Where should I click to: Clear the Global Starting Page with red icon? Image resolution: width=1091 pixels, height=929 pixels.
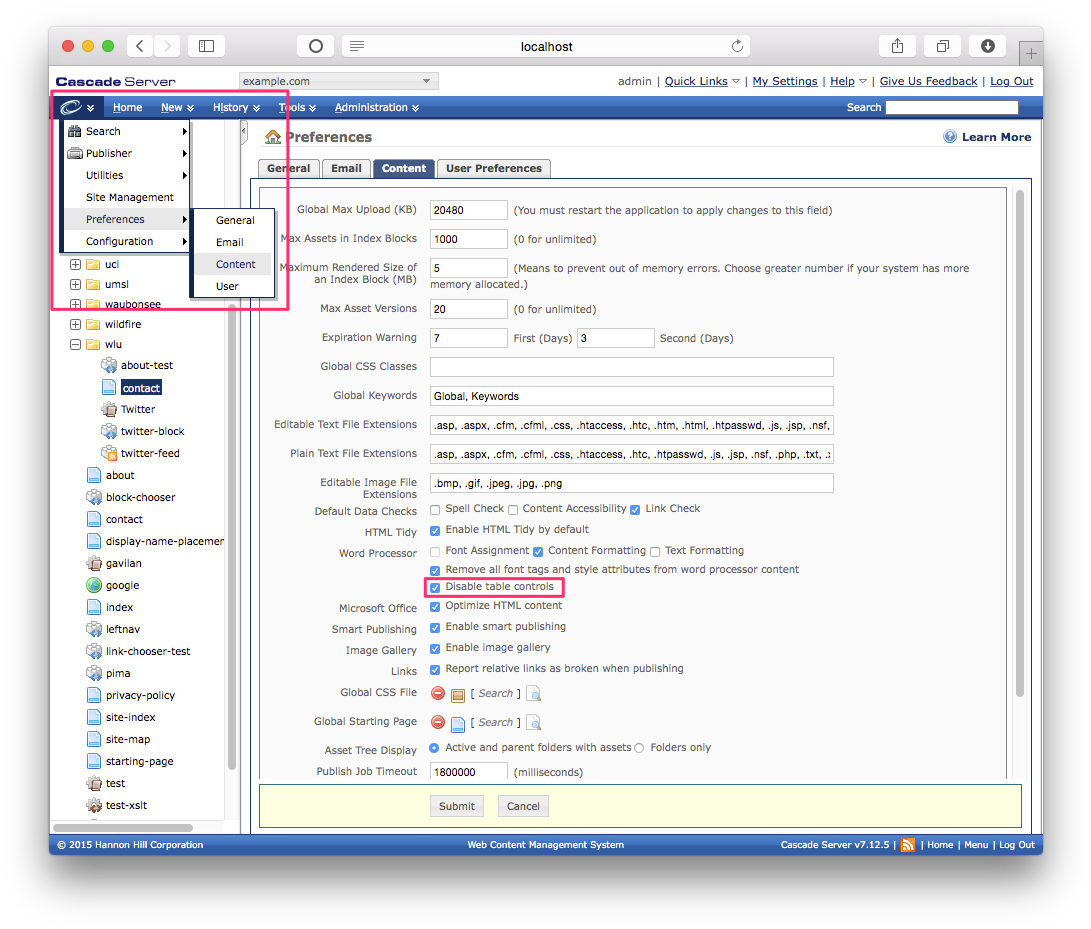click(438, 722)
